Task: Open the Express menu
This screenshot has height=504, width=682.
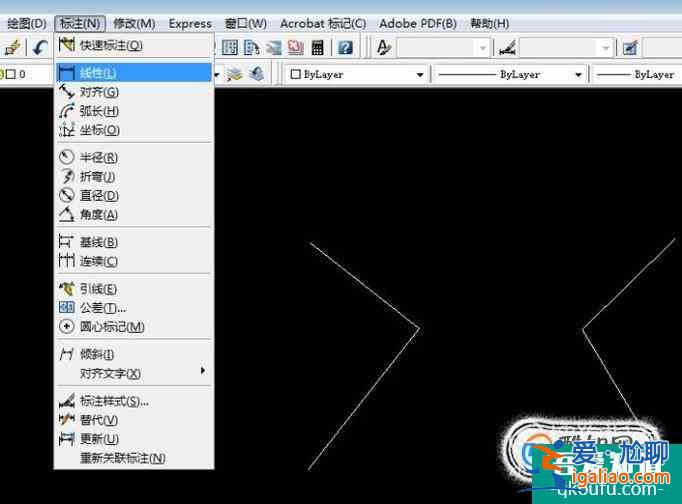Action: point(190,23)
